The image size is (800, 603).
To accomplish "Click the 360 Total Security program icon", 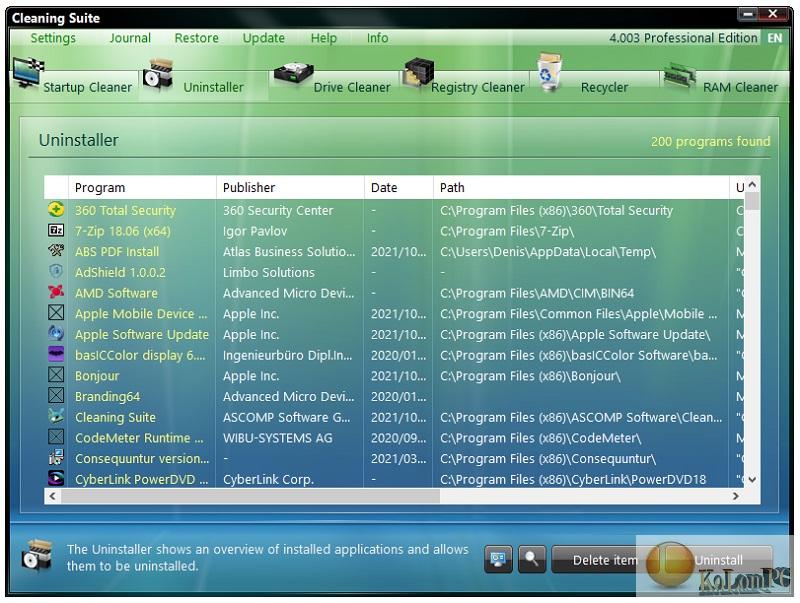I will click(56, 210).
